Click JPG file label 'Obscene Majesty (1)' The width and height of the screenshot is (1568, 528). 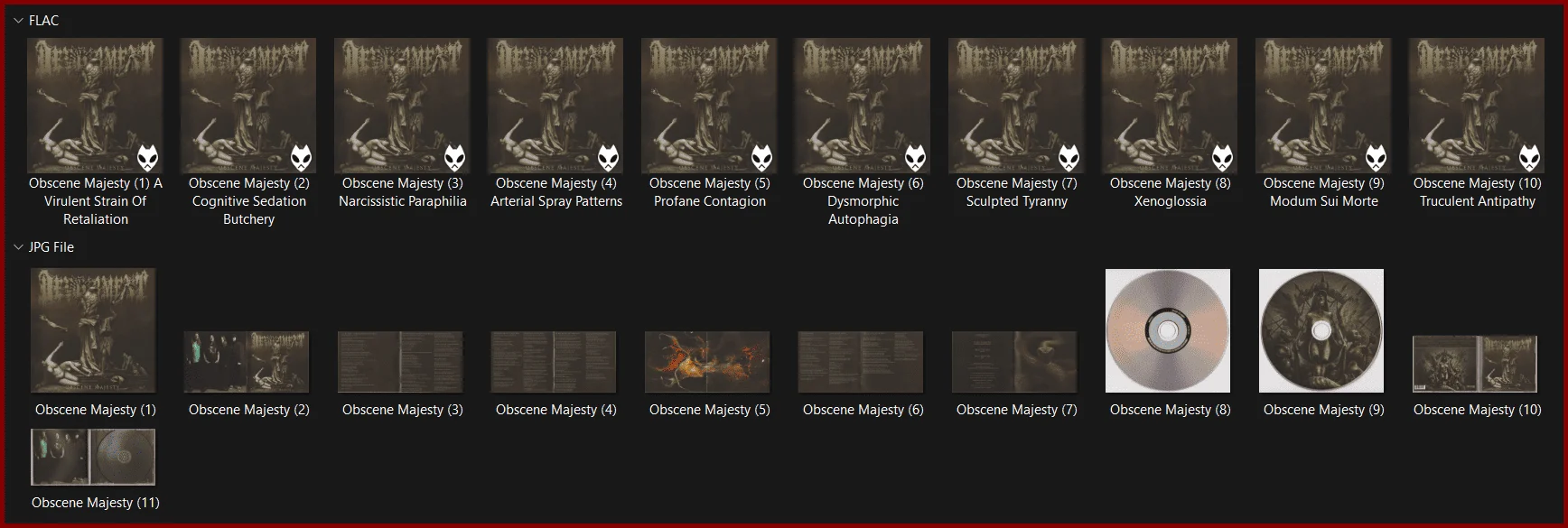(96, 410)
